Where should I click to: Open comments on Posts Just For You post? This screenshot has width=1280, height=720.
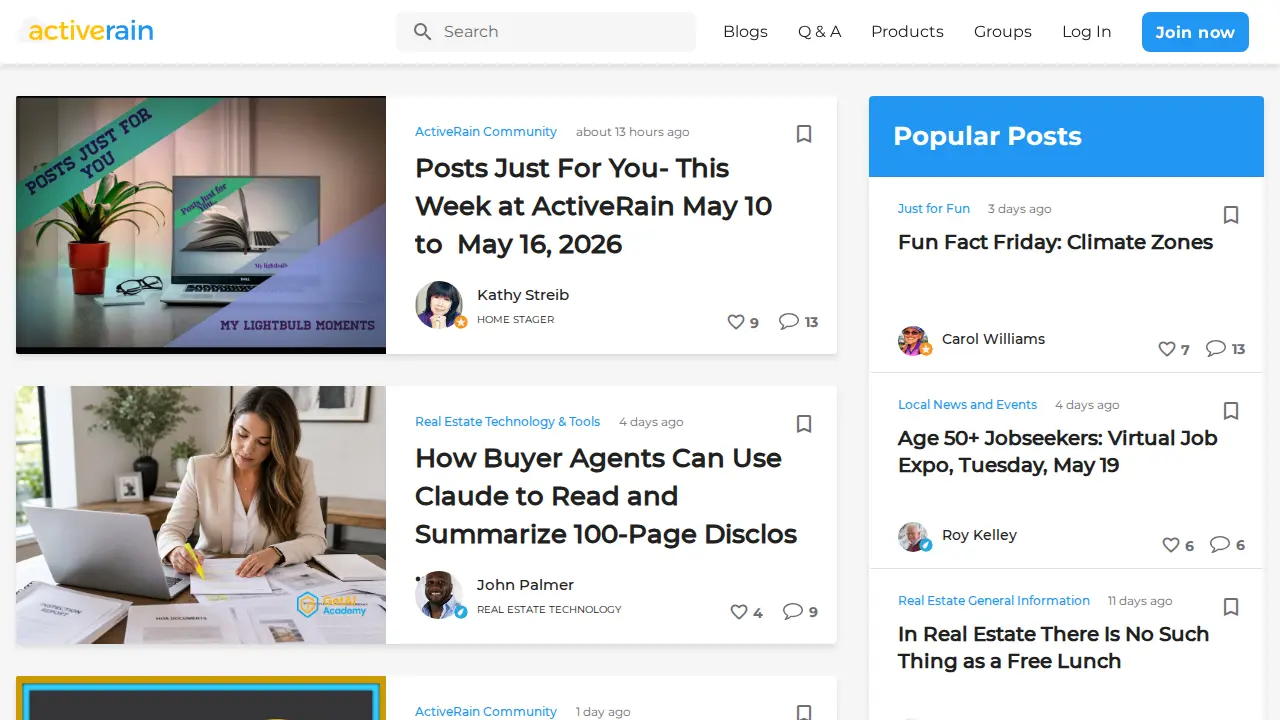789,321
